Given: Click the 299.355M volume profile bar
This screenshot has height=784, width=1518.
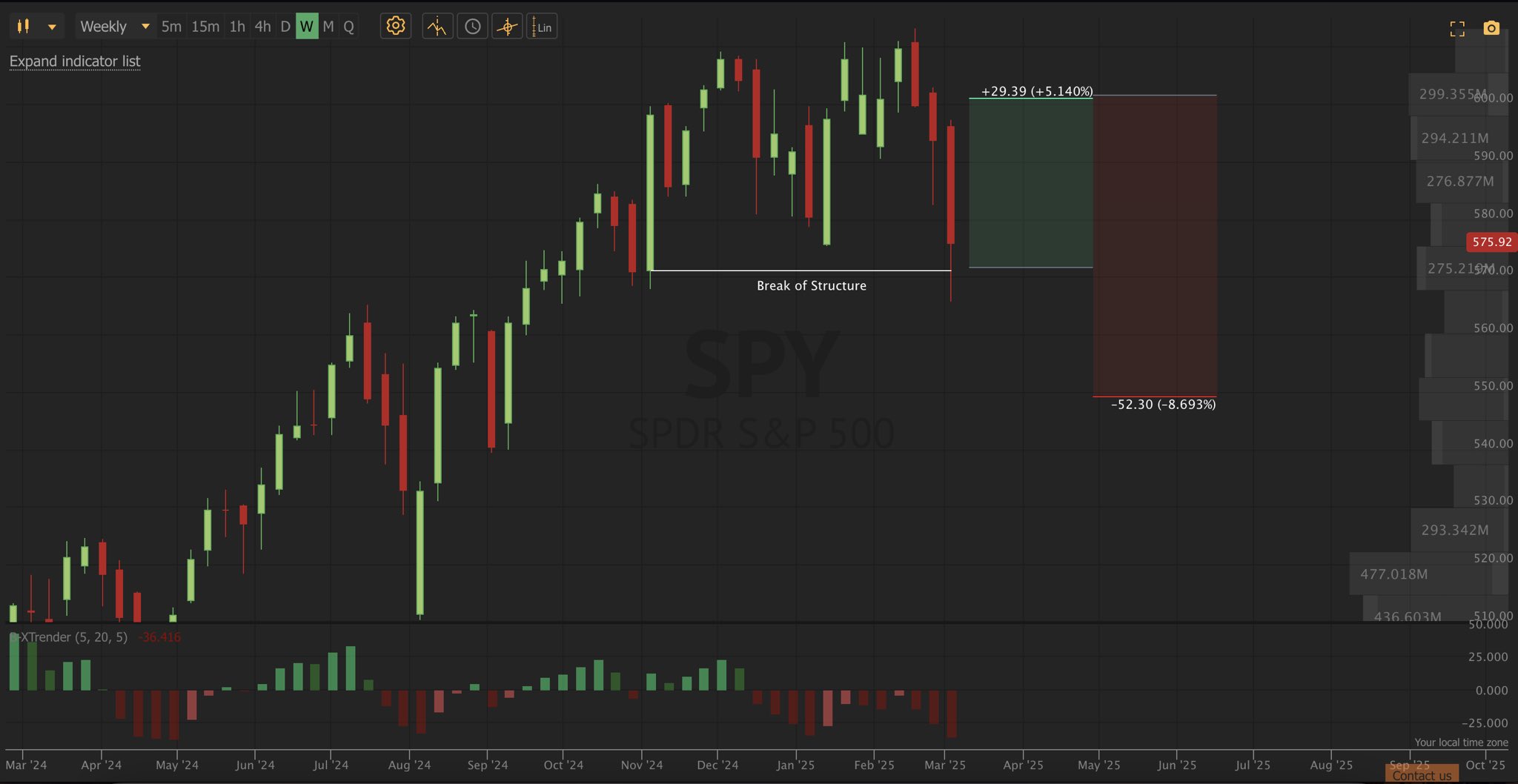Looking at the screenshot, I should click(1458, 94).
